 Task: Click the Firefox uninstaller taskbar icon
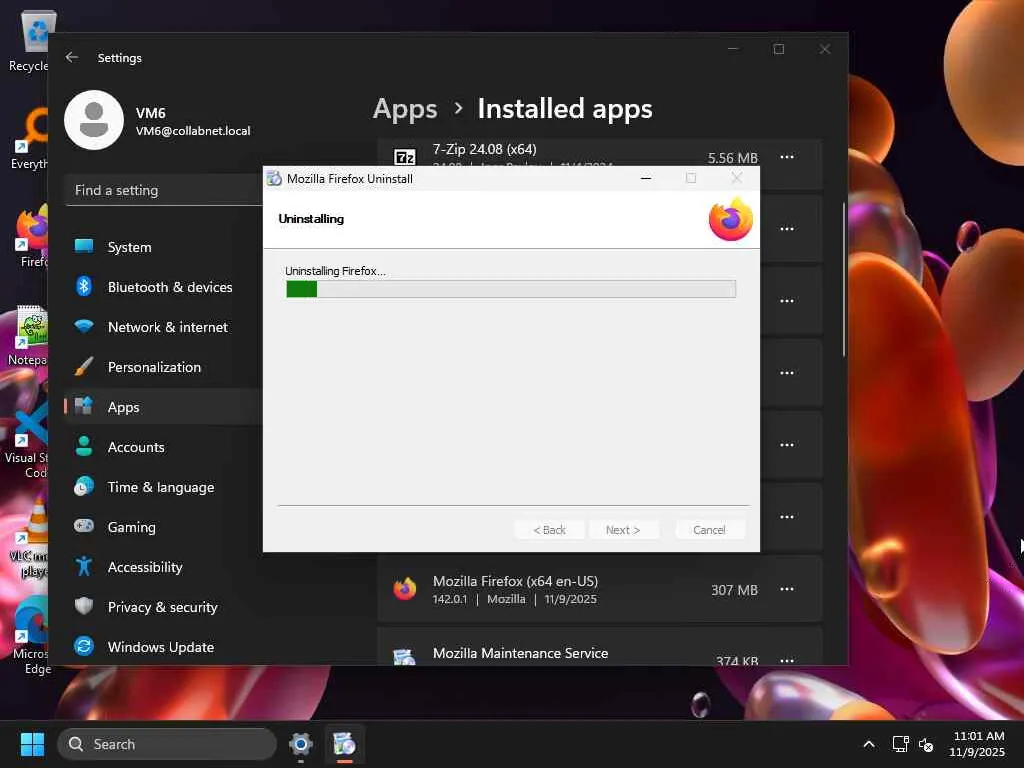[345, 744]
